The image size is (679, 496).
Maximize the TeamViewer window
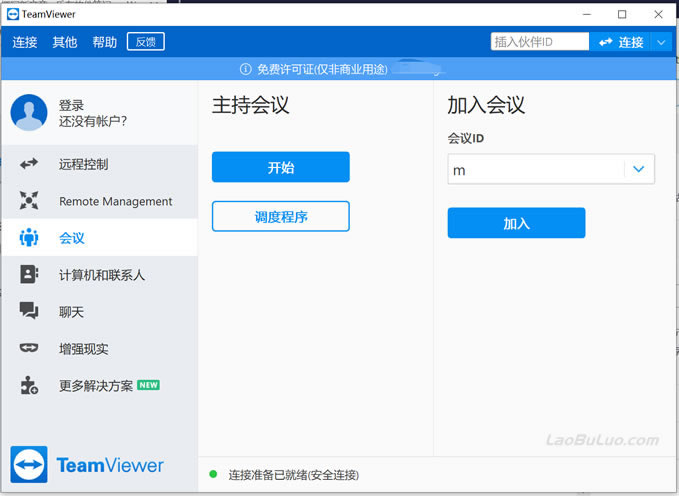coord(622,14)
